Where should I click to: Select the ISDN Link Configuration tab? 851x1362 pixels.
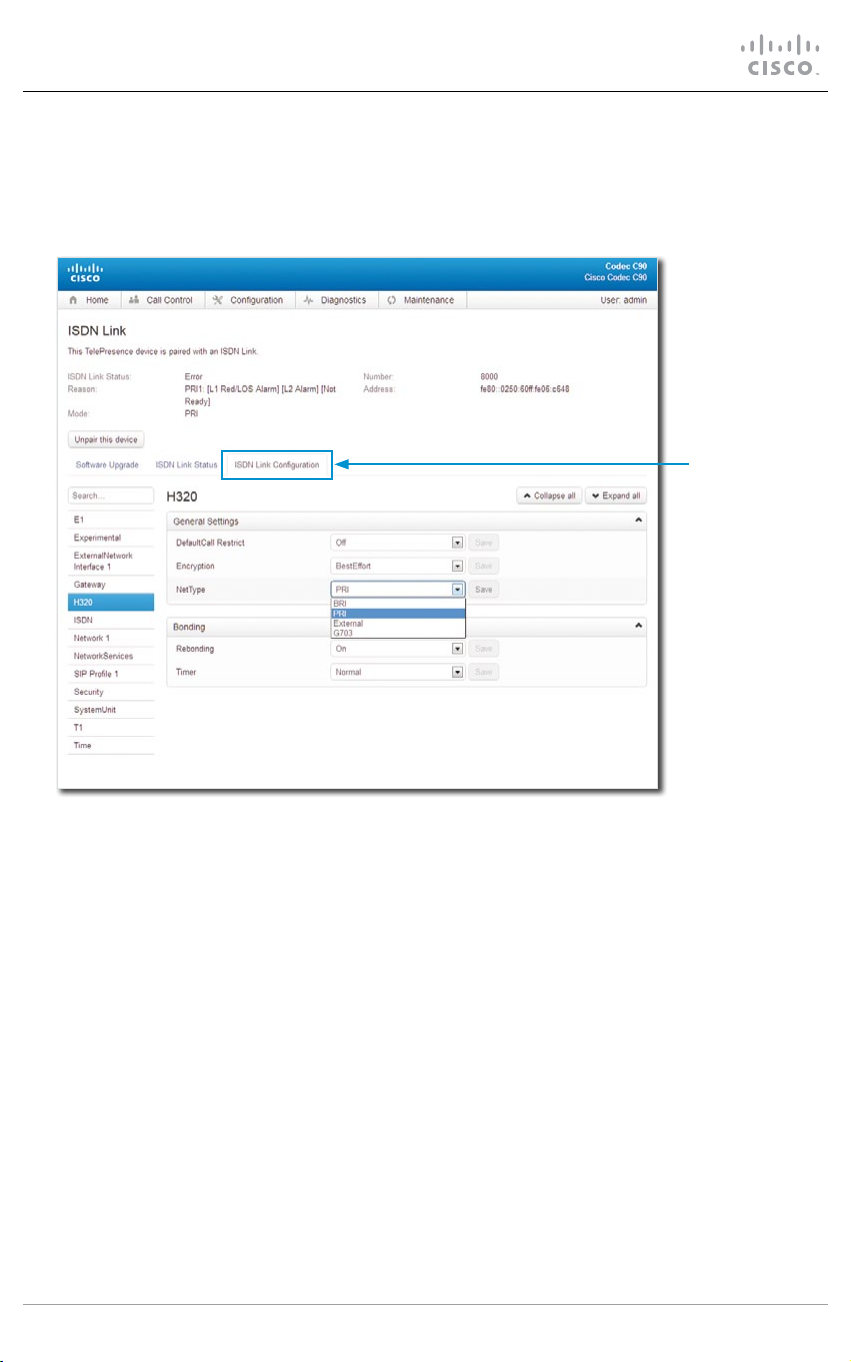(x=277, y=465)
